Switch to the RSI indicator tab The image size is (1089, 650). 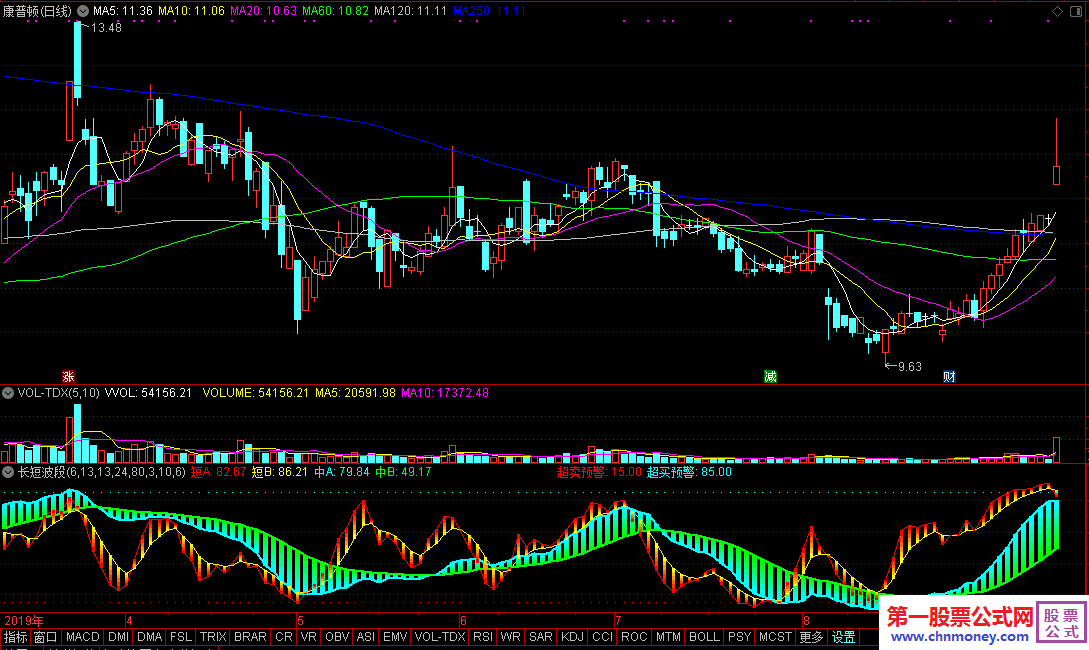[483, 637]
